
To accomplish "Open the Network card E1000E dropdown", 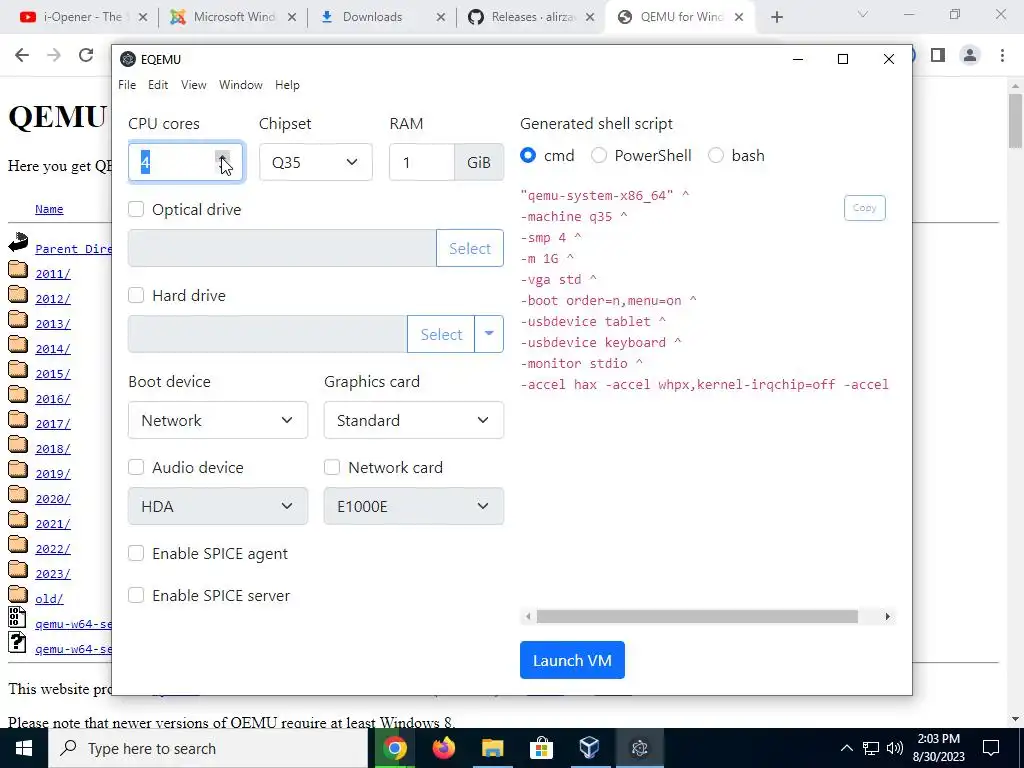I will pos(413,506).
